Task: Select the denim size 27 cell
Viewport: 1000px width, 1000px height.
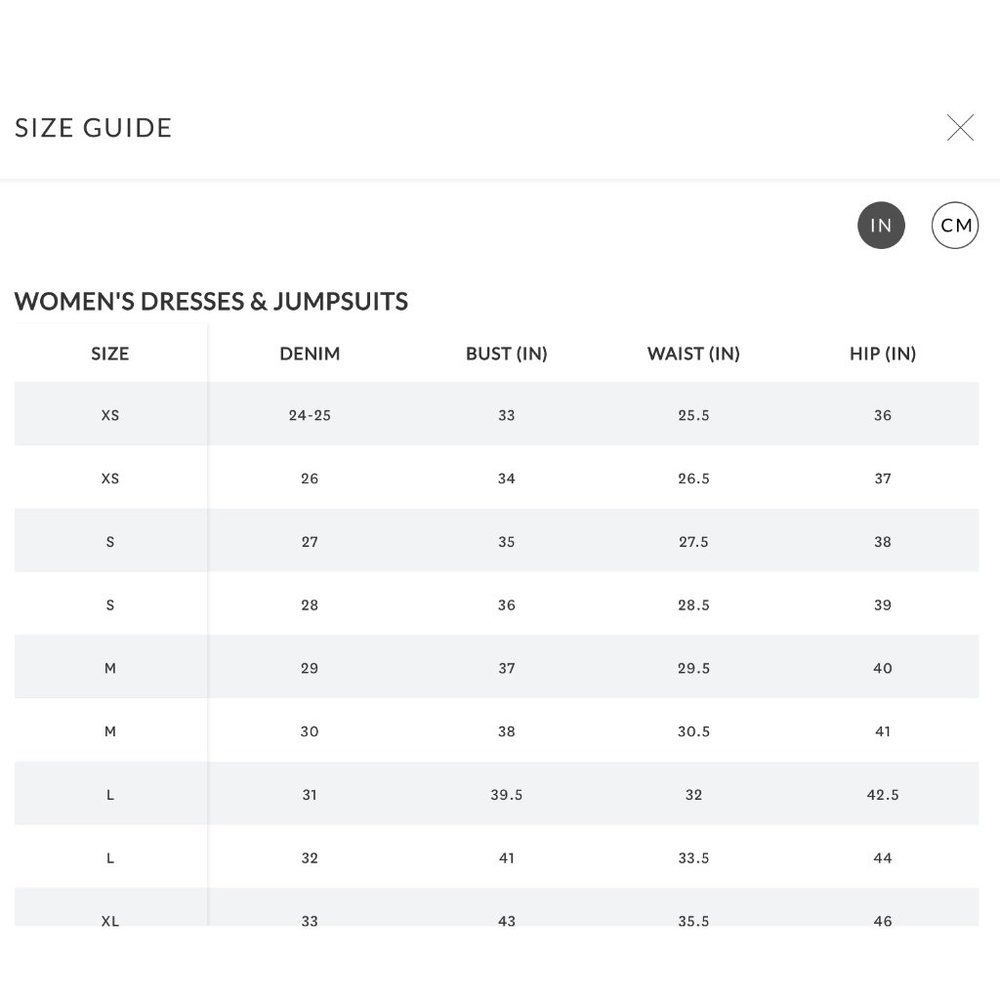Action: point(309,541)
